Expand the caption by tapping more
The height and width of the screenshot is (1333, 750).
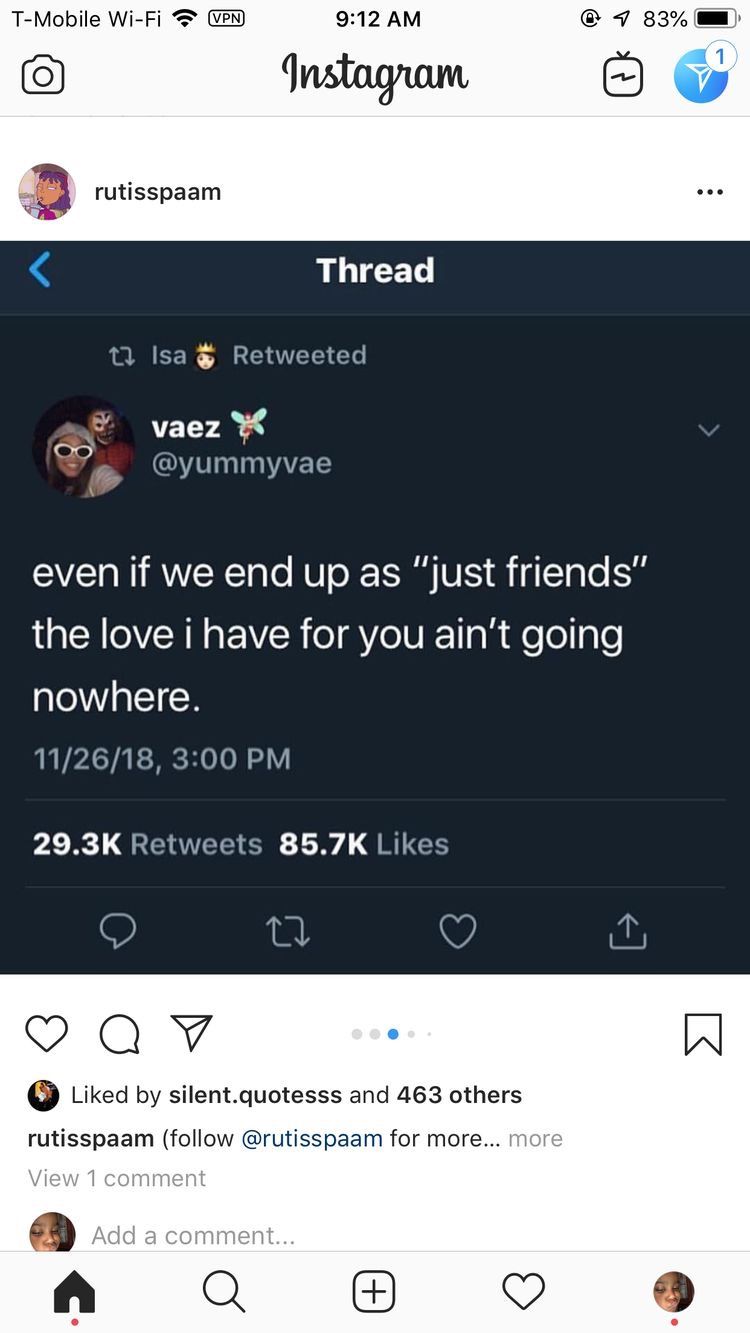535,1138
